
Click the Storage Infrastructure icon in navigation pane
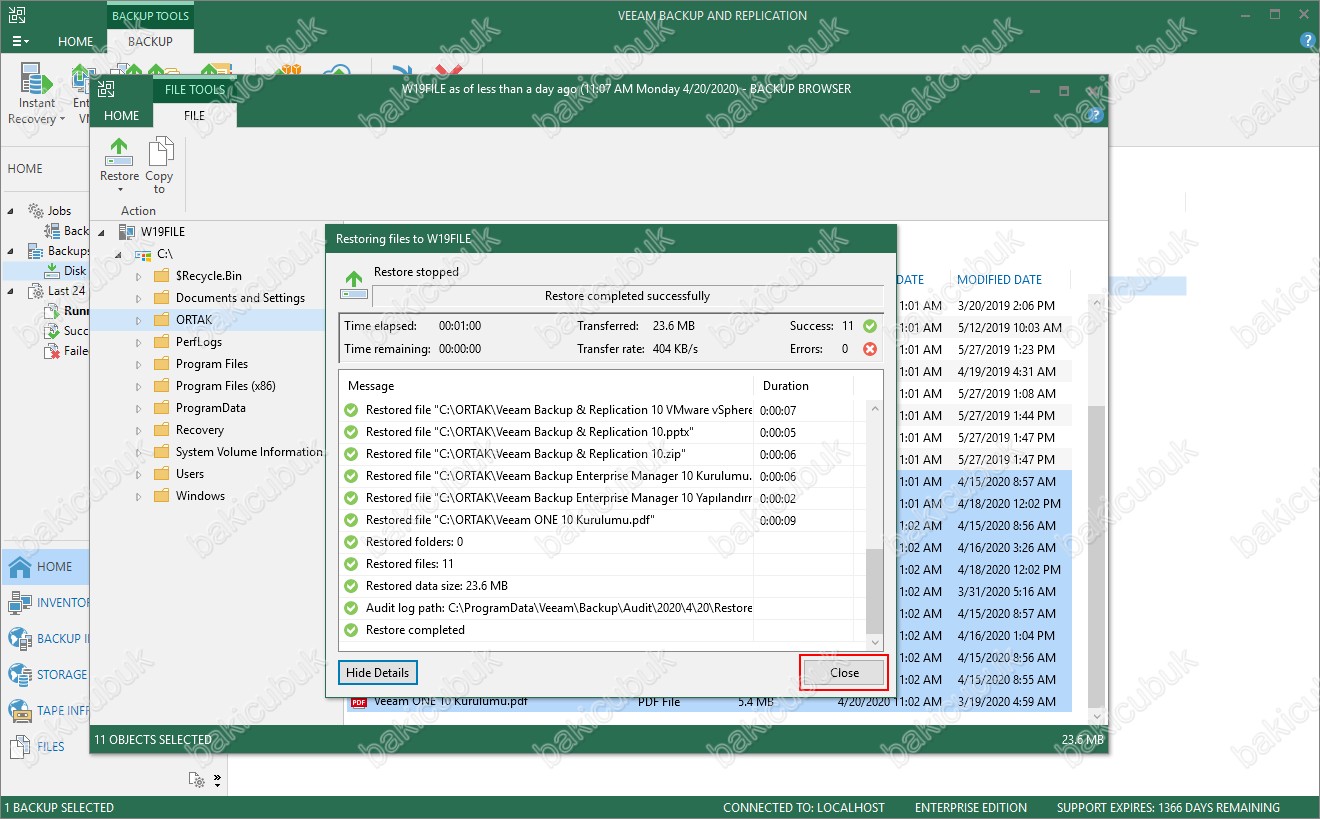pyautogui.click(x=19, y=675)
